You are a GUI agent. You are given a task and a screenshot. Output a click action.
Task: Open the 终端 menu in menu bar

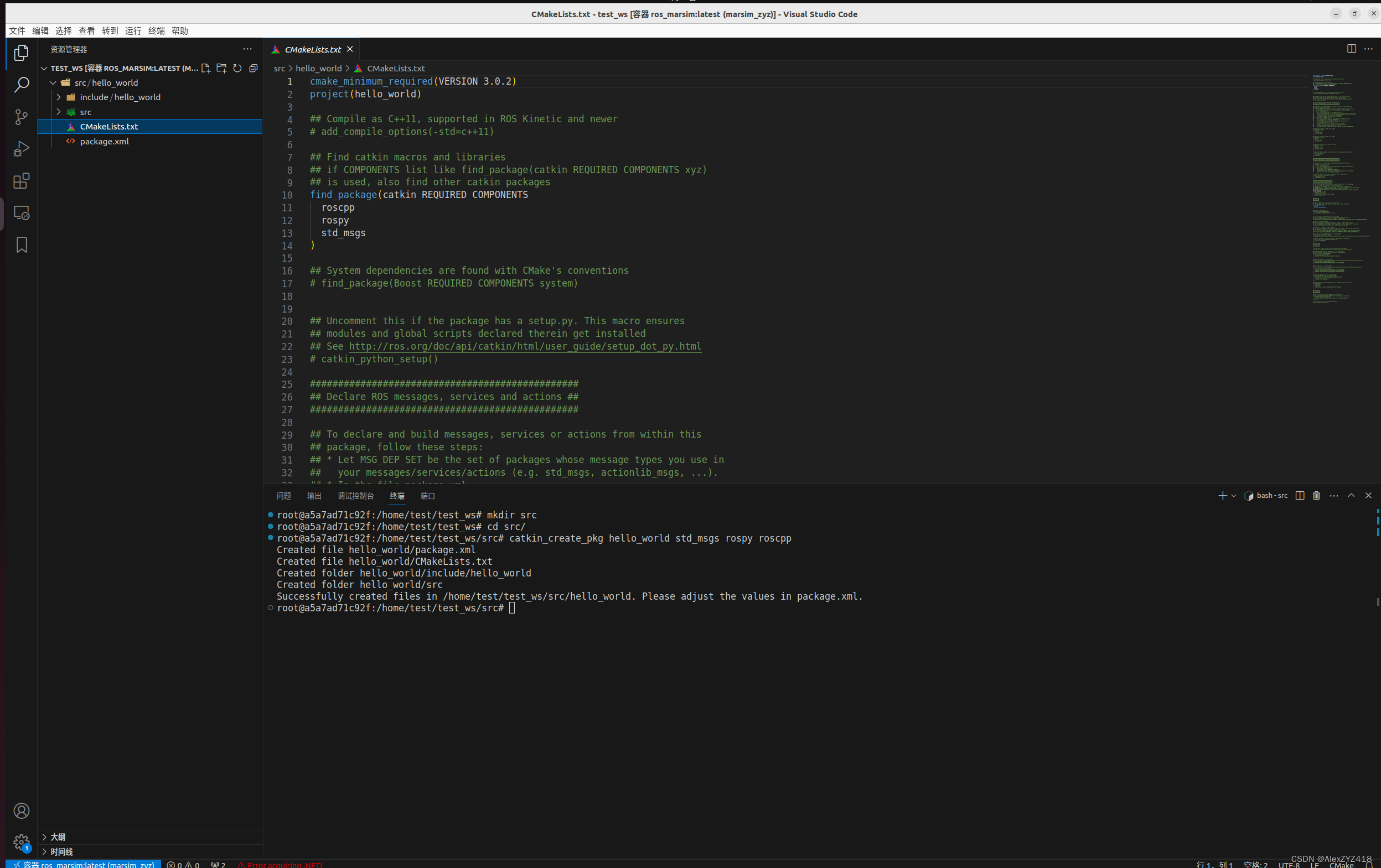(x=156, y=31)
